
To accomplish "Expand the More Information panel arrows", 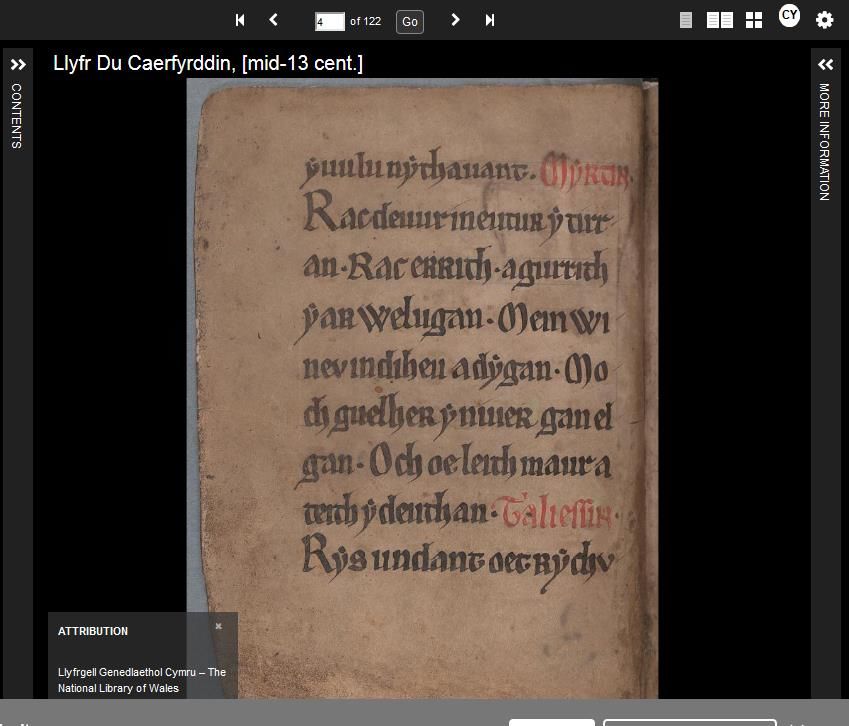I will click(826, 65).
